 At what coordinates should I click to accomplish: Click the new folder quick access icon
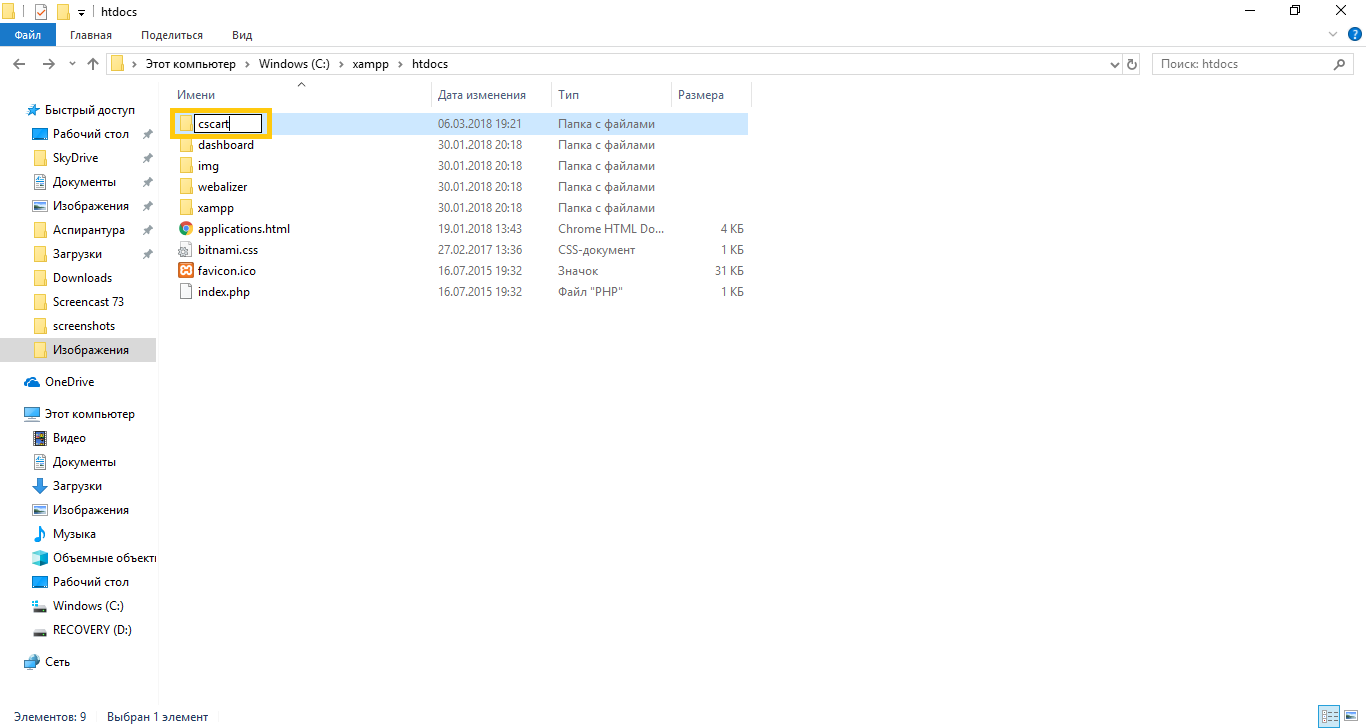[63, 11]
